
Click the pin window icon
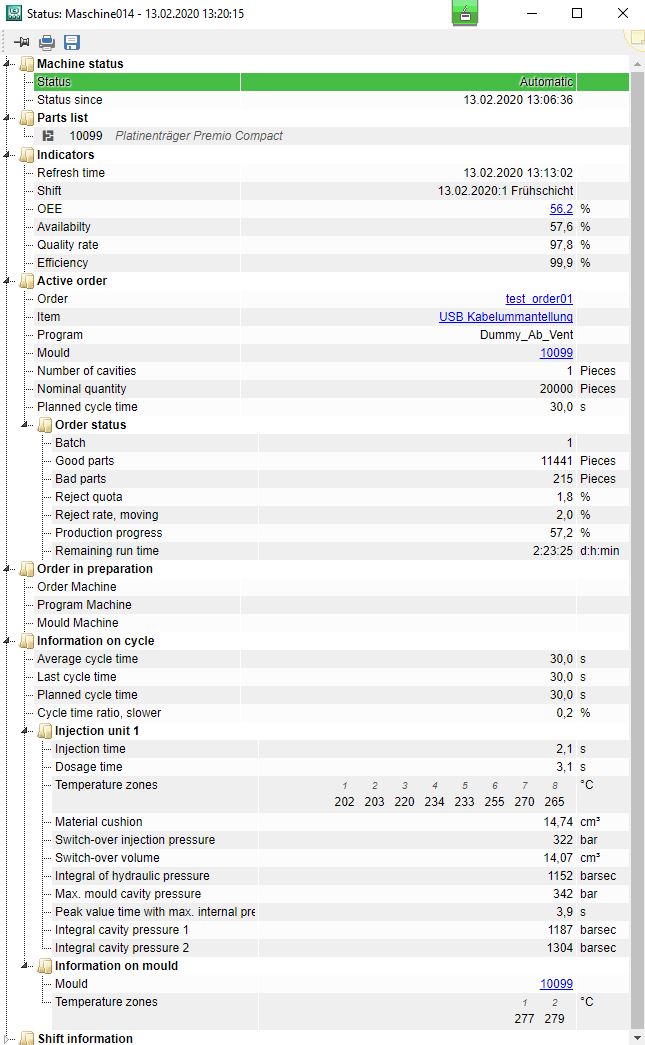[21, 43]
